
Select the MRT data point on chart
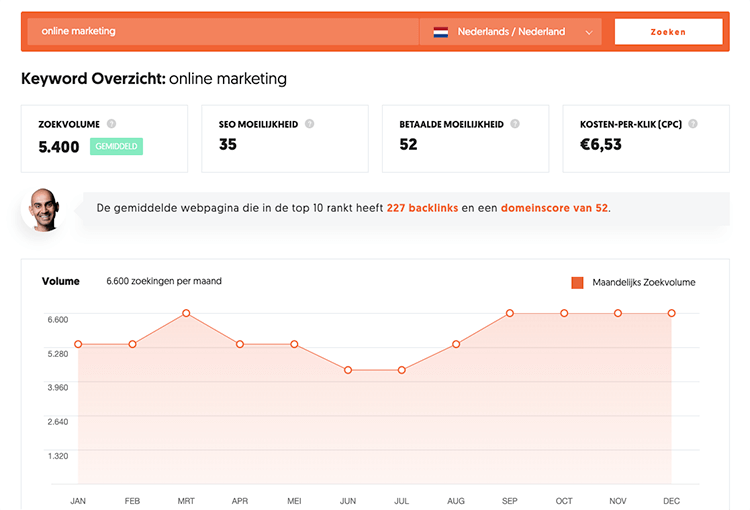coord(186,313)
